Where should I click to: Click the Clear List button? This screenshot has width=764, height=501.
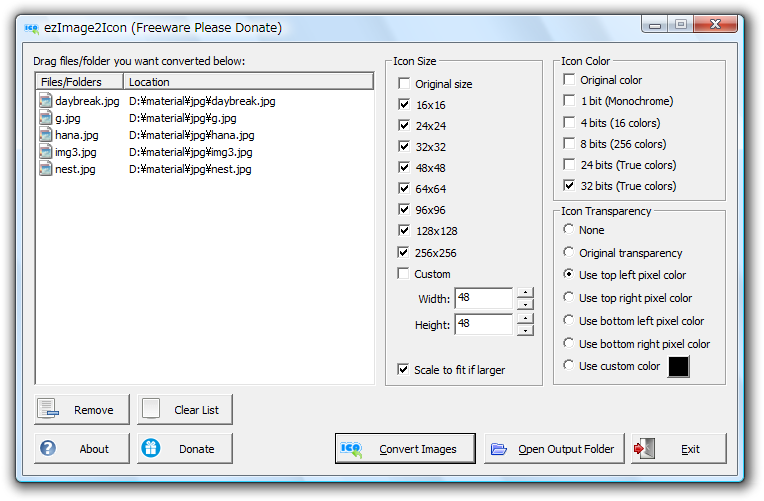coord(185,409)
